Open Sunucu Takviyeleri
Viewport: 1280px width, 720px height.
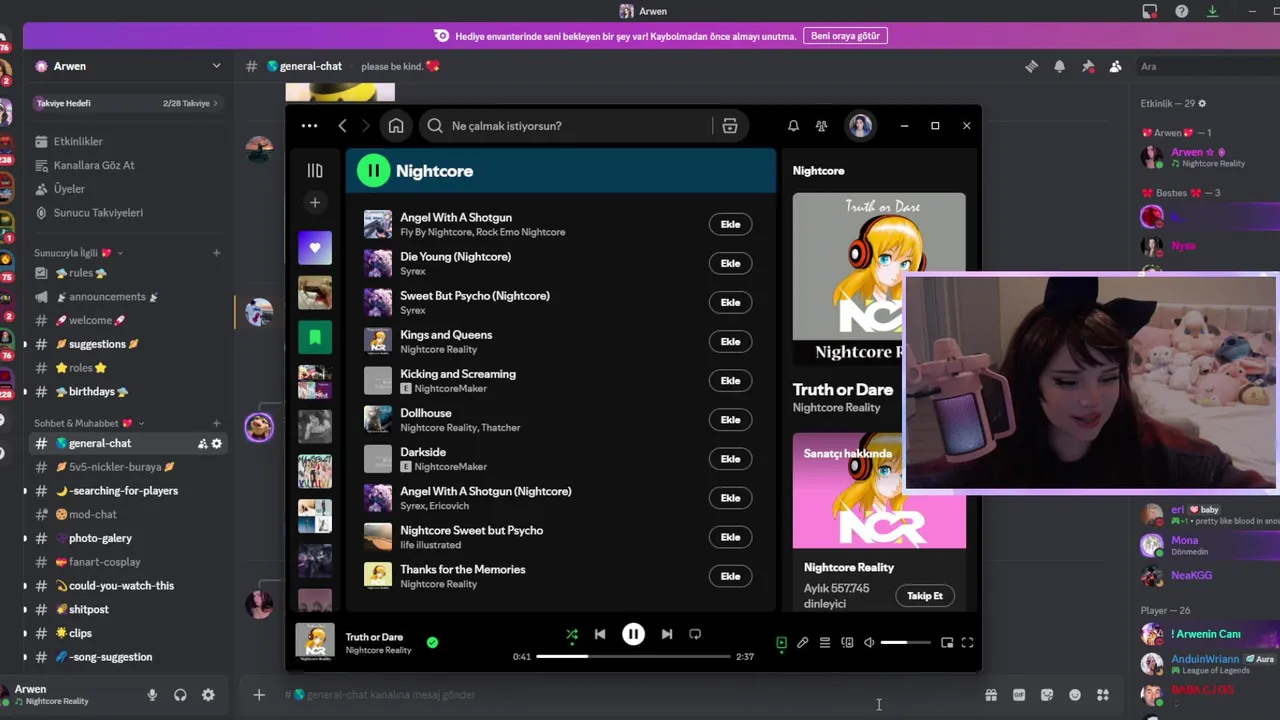(x=127, y=213)
